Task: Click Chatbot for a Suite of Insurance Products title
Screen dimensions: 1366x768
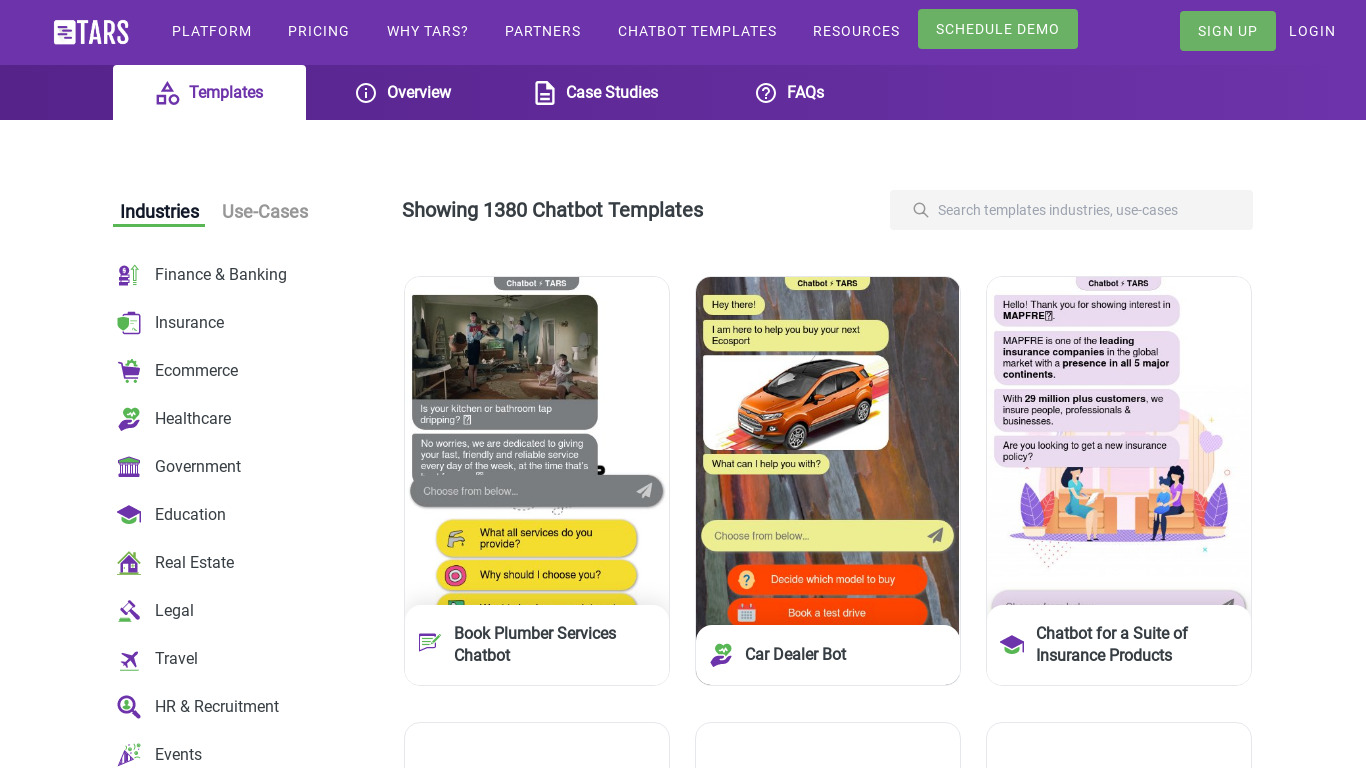Action: (1112, 644)
